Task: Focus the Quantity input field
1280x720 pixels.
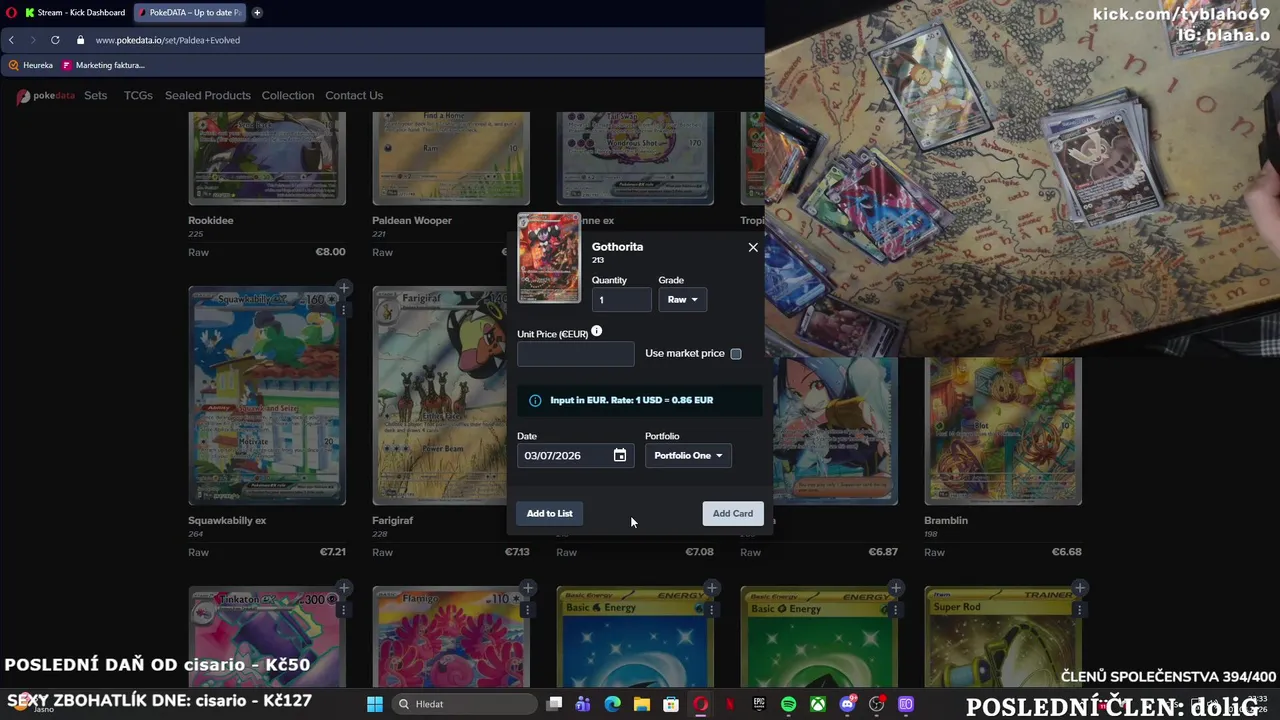Action: point(621,300)
